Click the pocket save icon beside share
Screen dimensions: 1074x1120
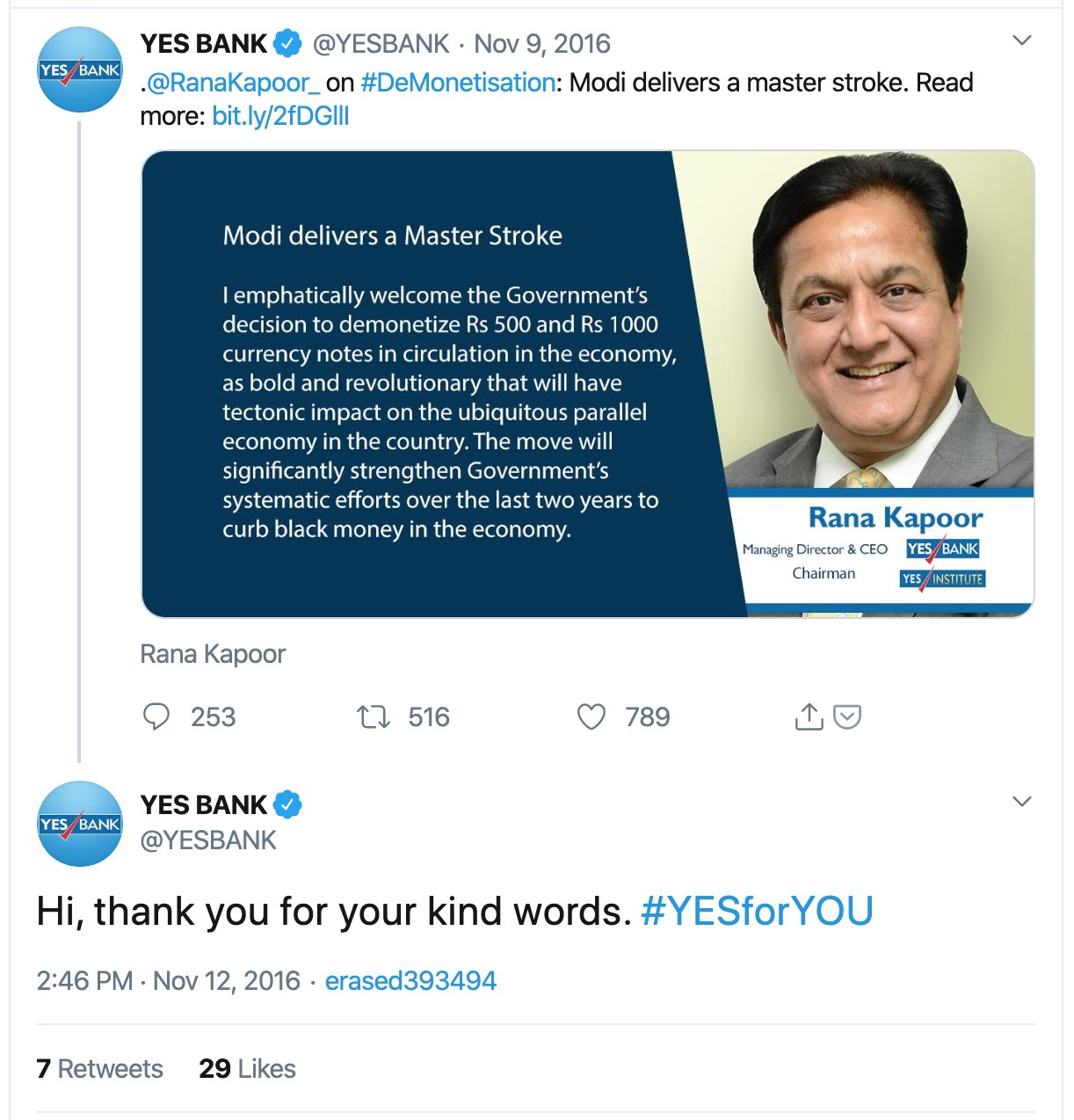(x=847, y=717)
